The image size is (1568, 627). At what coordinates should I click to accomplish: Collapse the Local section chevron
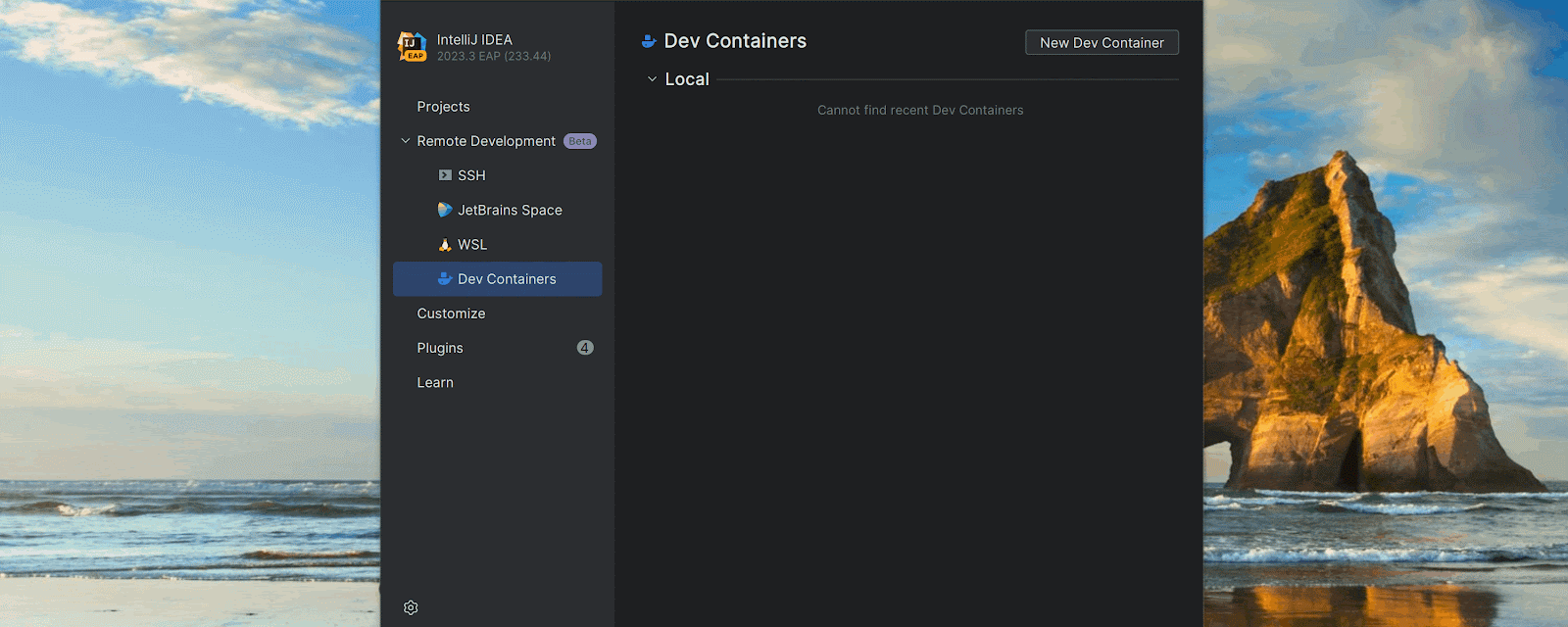[x=653, y=79]
